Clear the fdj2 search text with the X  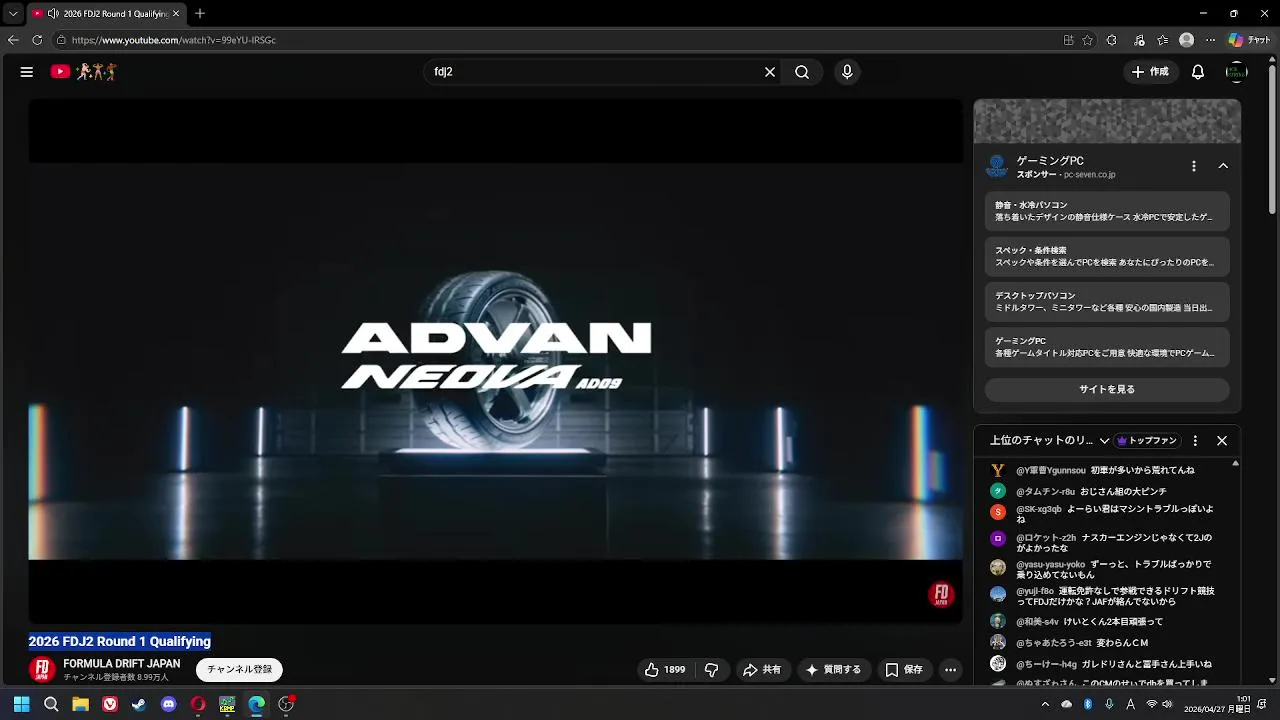coord(770,72)
